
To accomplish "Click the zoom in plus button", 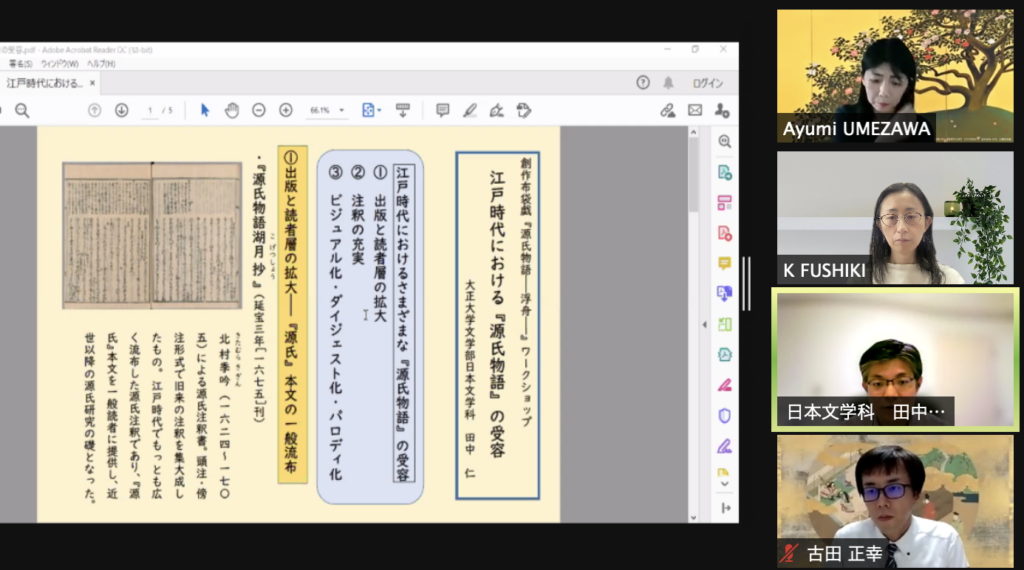I will click(285, 110).
